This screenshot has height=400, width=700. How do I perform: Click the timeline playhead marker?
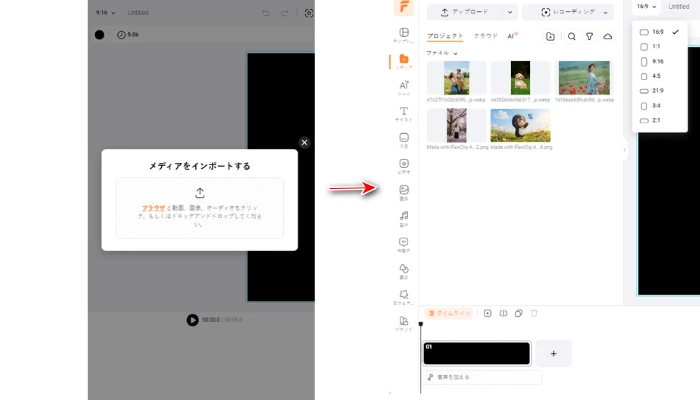pos(421,324)
